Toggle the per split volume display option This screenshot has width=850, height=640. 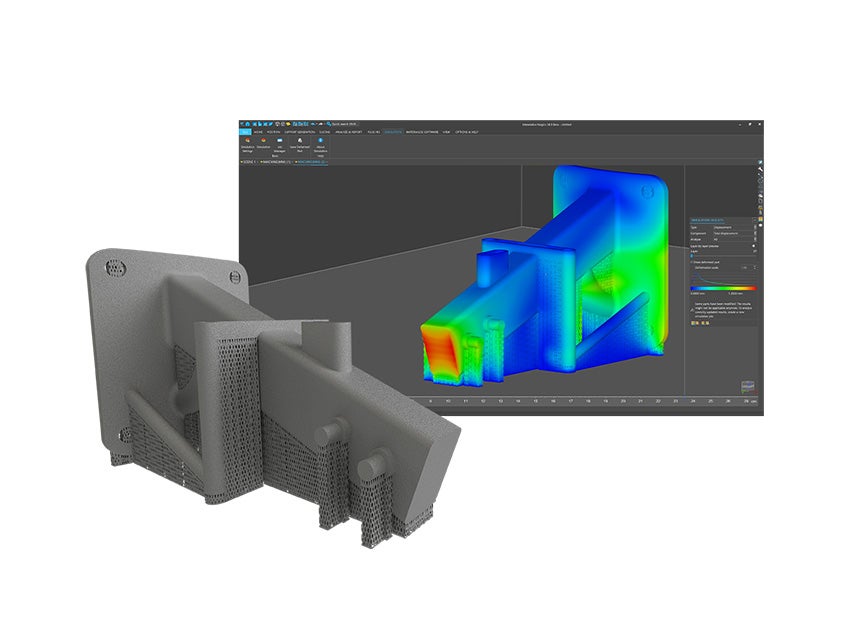(754, 245)
